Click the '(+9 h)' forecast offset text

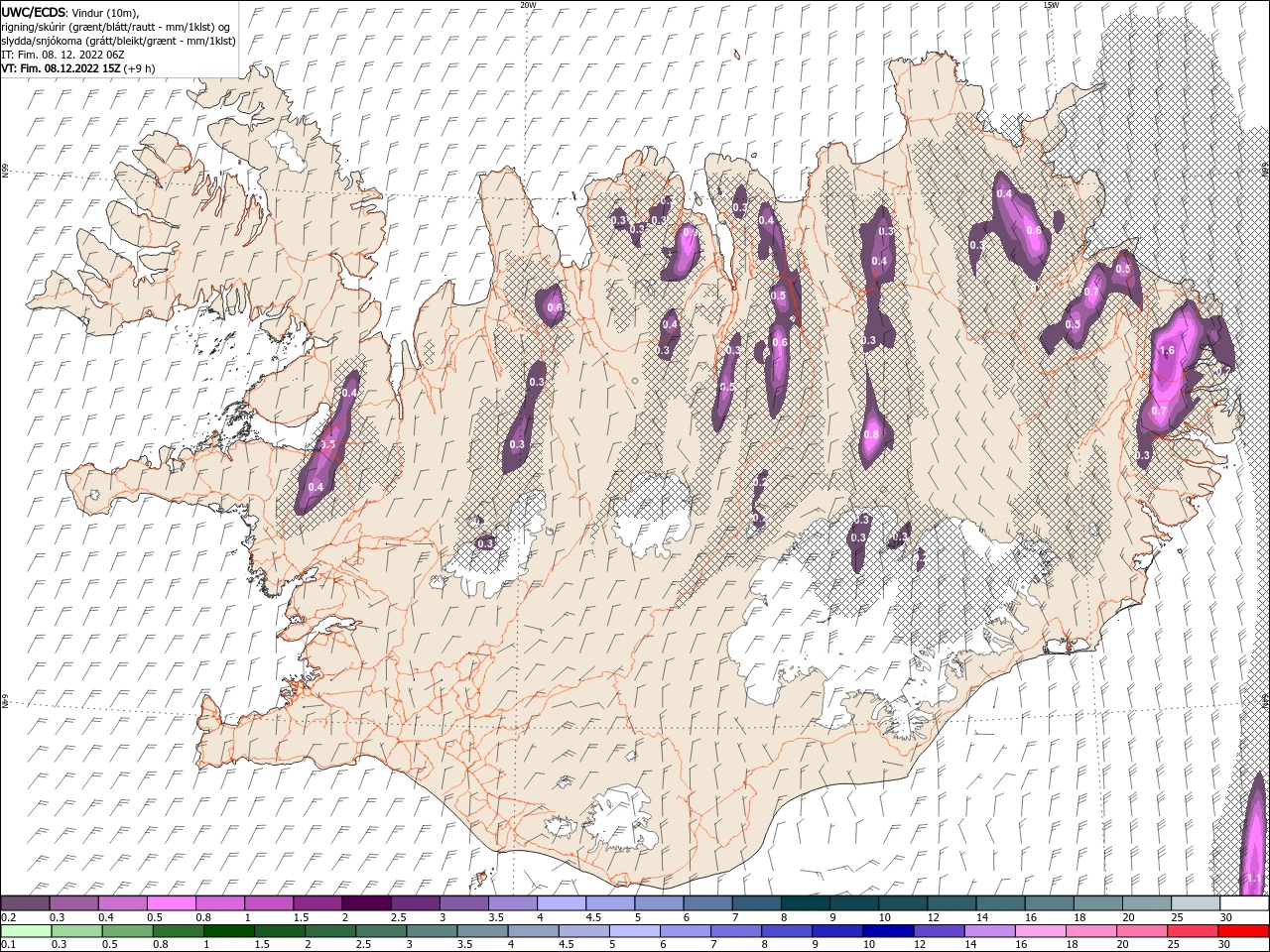point(139,68)
